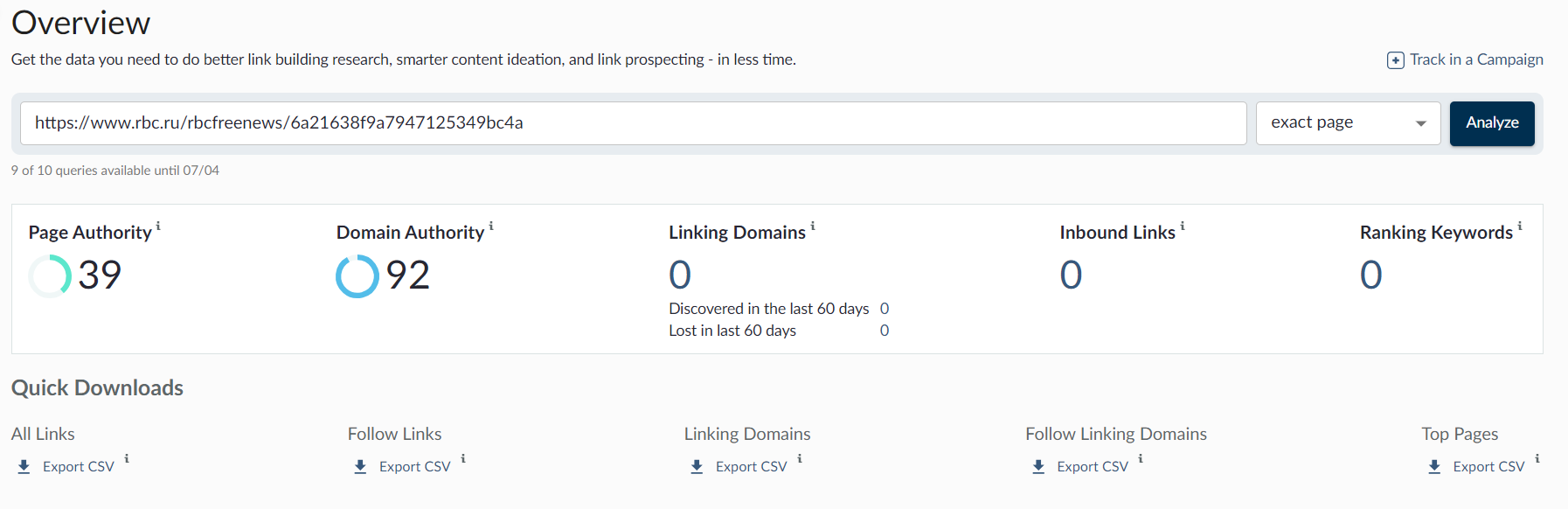
Task: Show info icon beside Follow Links export
Action: pyautogui.click(x=463, y=458)
